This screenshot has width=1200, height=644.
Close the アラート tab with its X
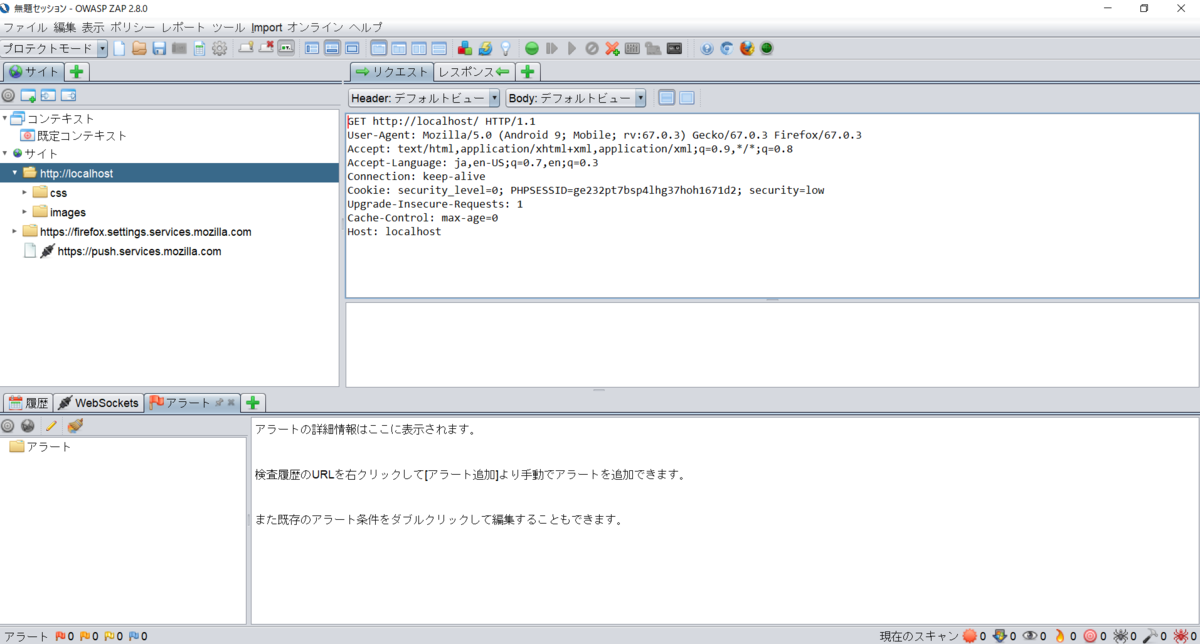pyautogui.click(x=231, y=403)
